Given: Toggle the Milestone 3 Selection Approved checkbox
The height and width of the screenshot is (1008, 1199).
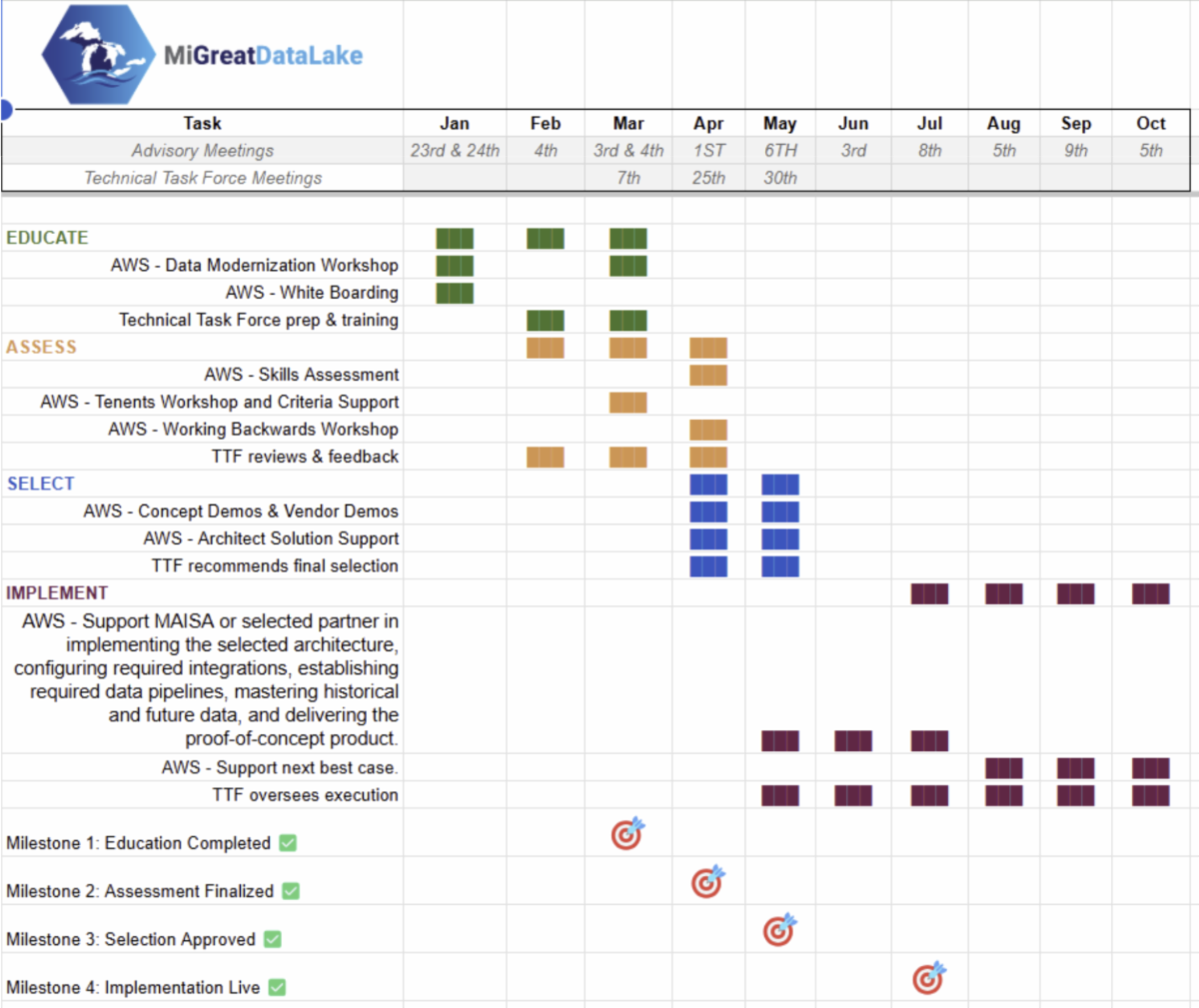Looking at the screenshot, I should (x=273, y=939).
